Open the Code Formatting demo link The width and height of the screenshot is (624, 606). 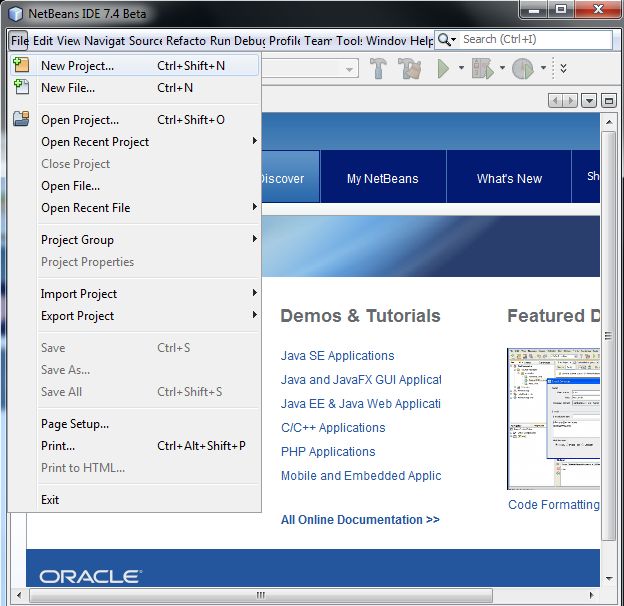pos(554,505)
